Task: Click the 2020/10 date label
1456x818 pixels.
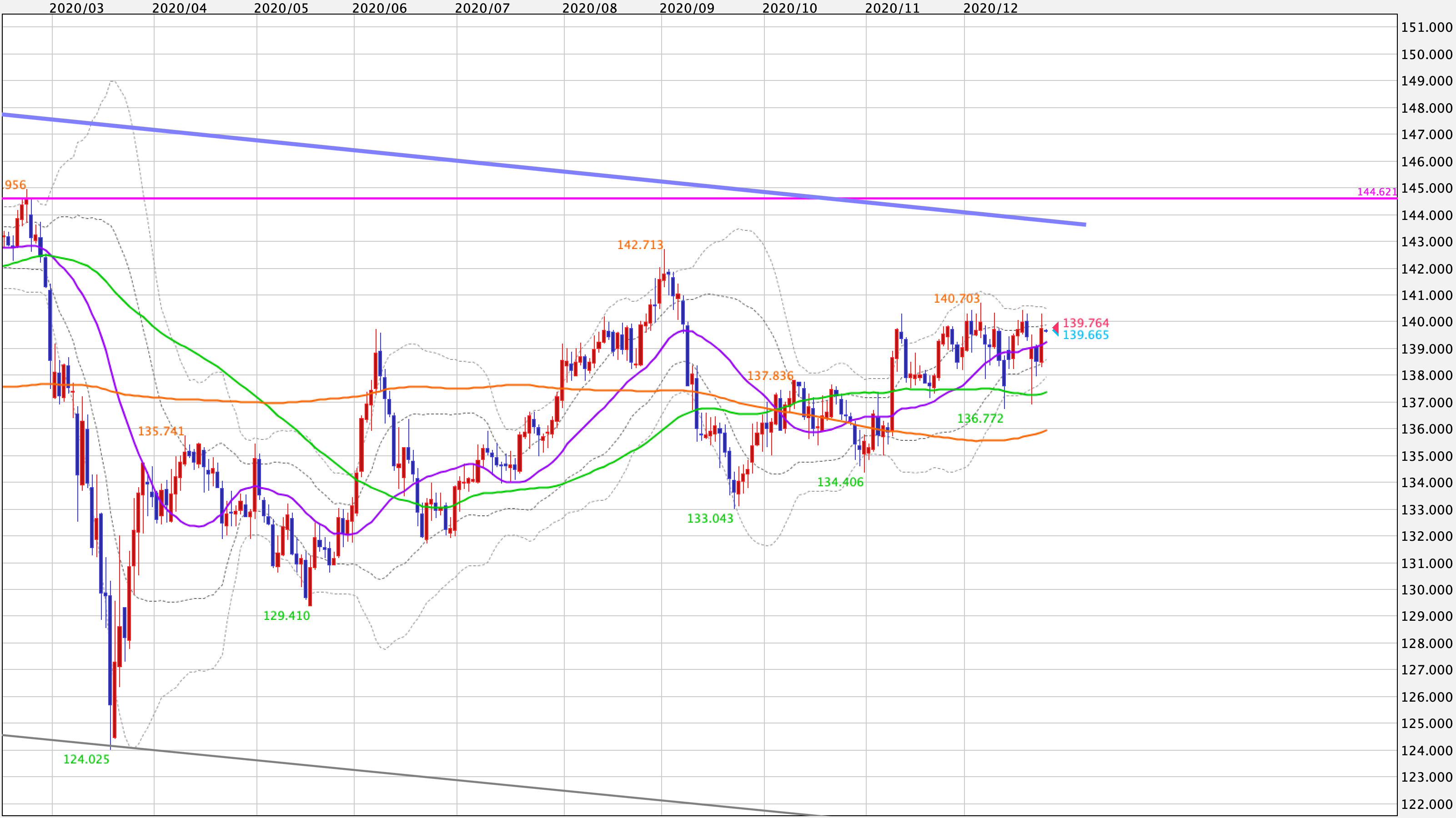Action: 789,8
